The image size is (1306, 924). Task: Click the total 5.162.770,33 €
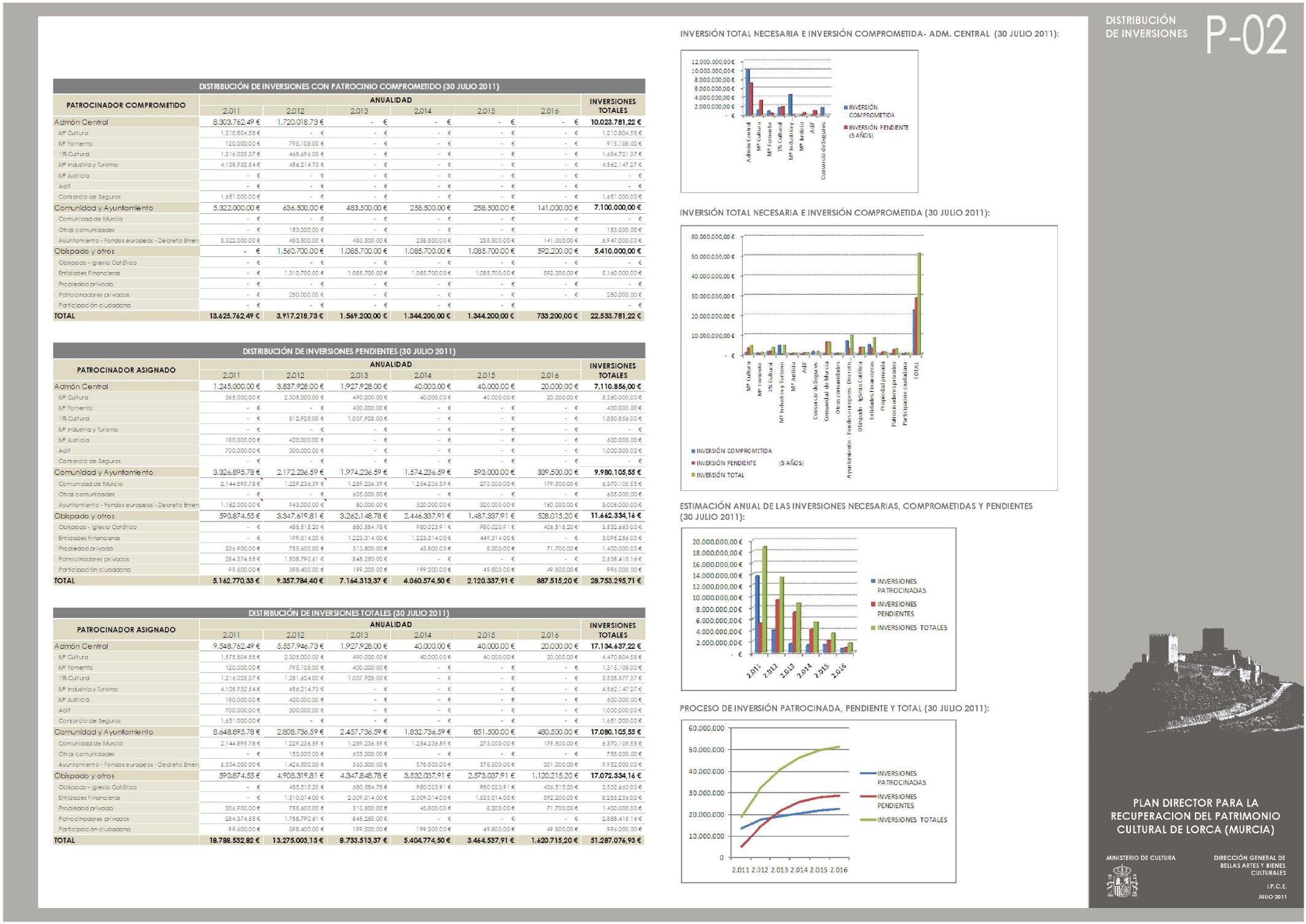click(236, 581)
